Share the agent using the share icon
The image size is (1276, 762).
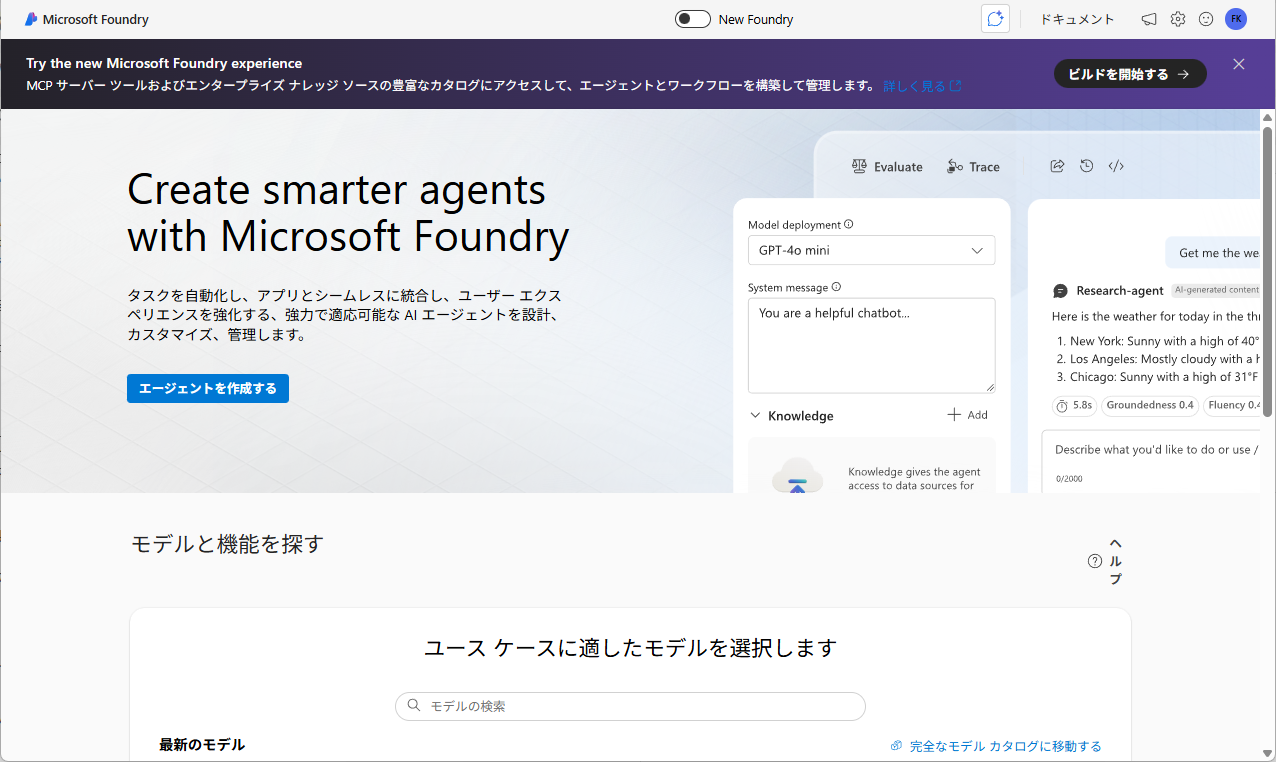point(1057,166)
